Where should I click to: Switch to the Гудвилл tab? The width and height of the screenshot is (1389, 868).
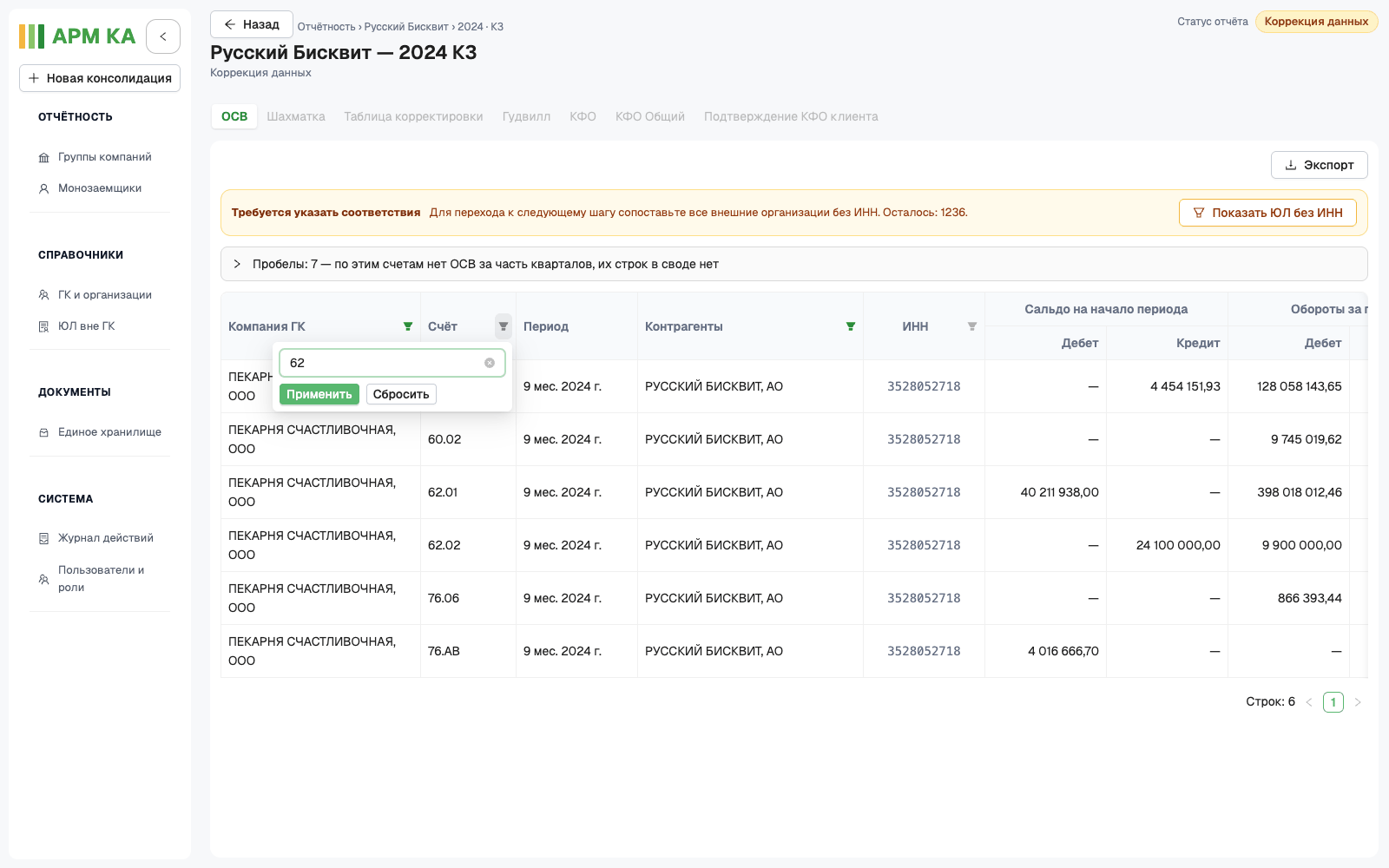click(526, 116)
